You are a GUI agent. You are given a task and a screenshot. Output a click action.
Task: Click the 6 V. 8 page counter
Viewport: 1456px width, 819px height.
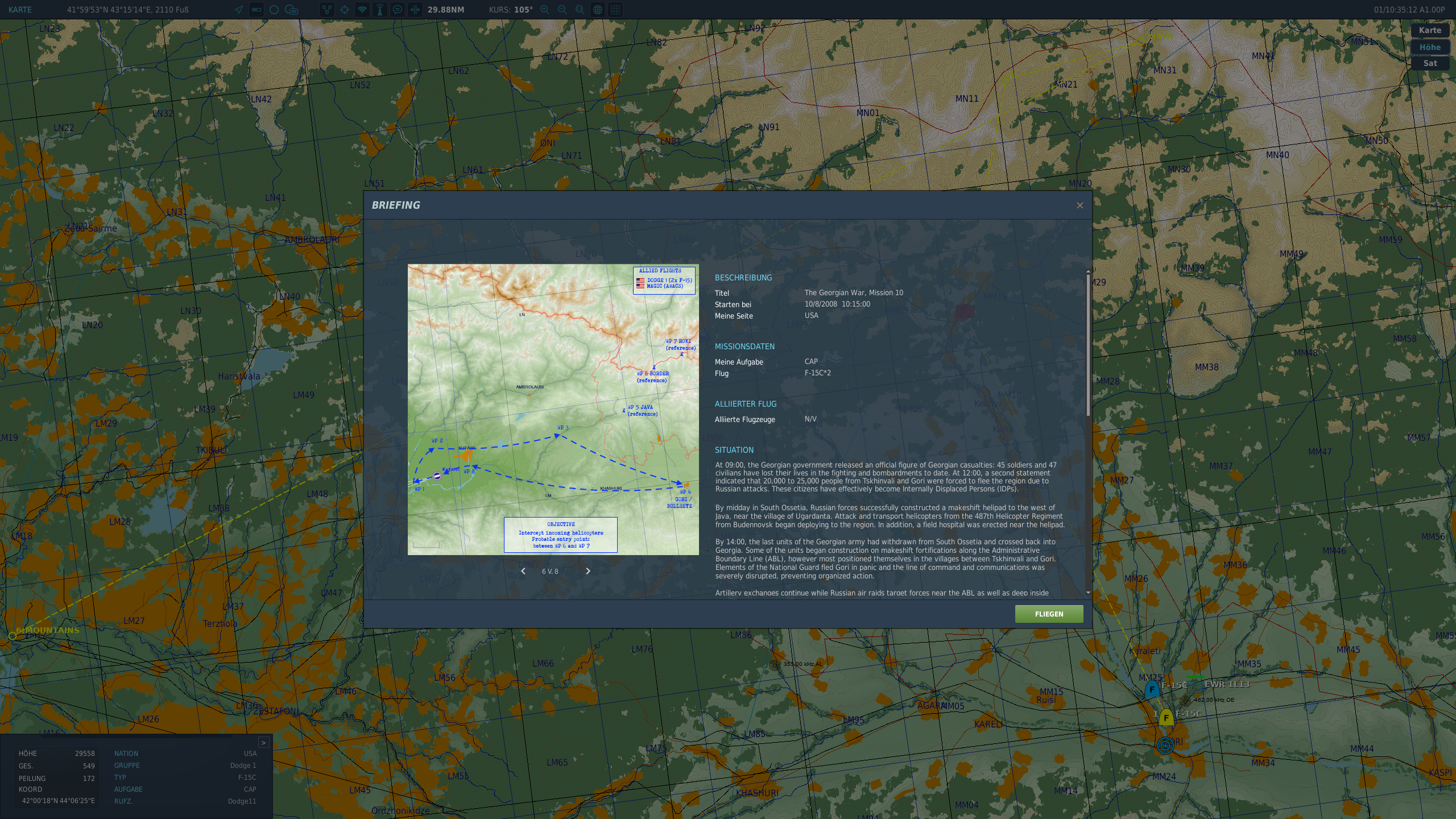pyautogui.click(x=550, y=572)
